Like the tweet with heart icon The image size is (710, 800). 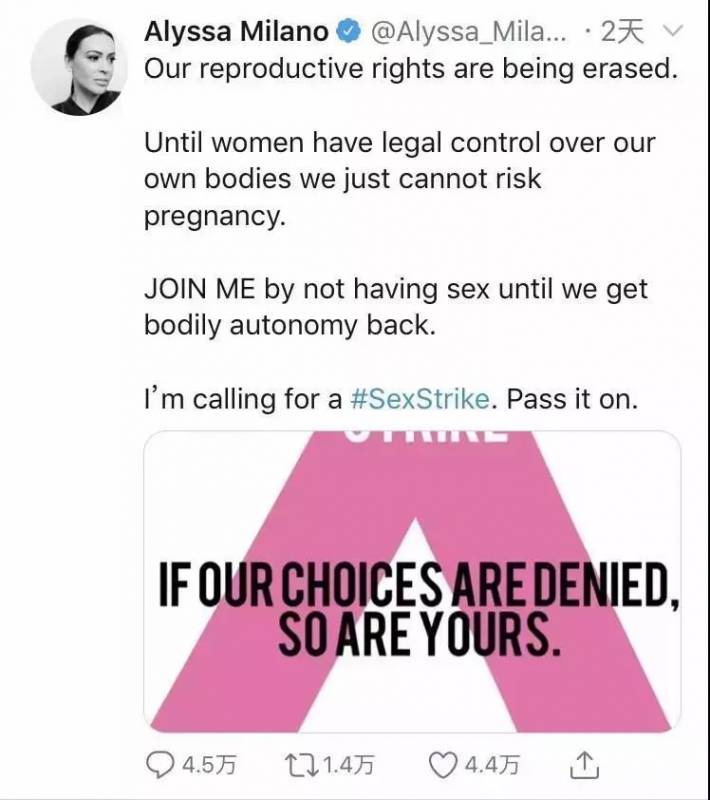(441, 766)
